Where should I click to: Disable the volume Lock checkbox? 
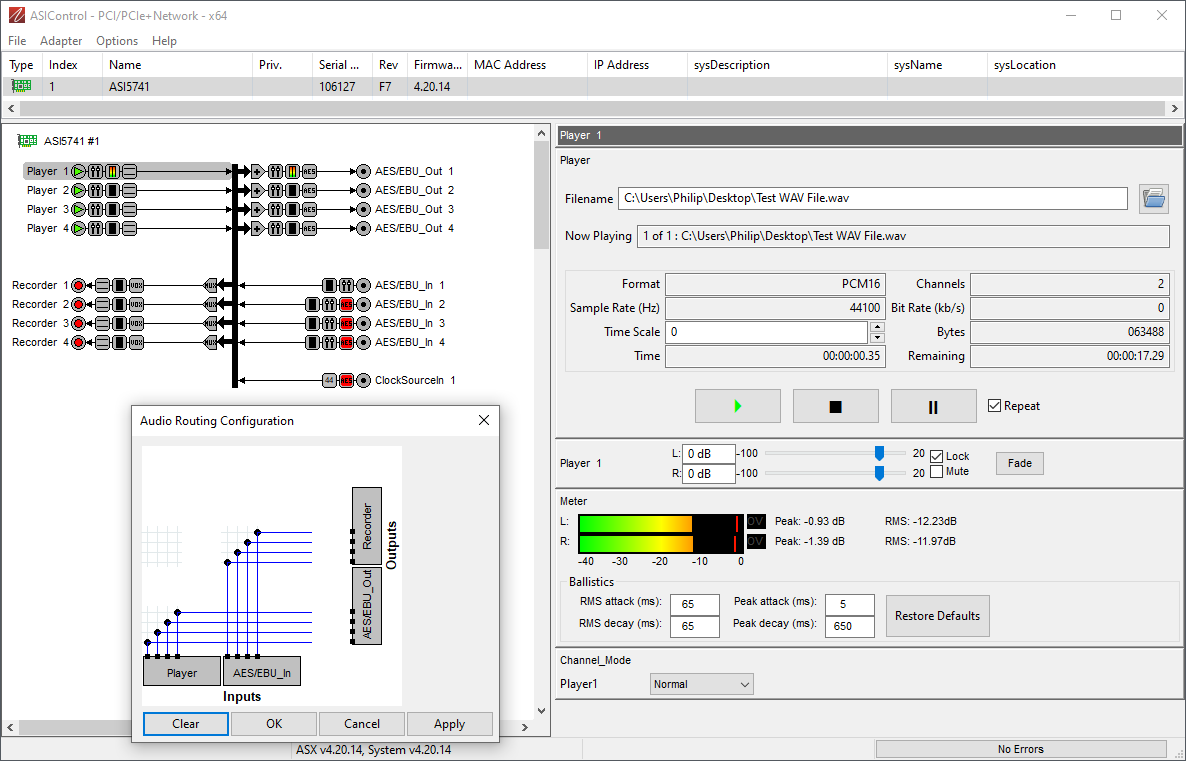tap(936, 456)
